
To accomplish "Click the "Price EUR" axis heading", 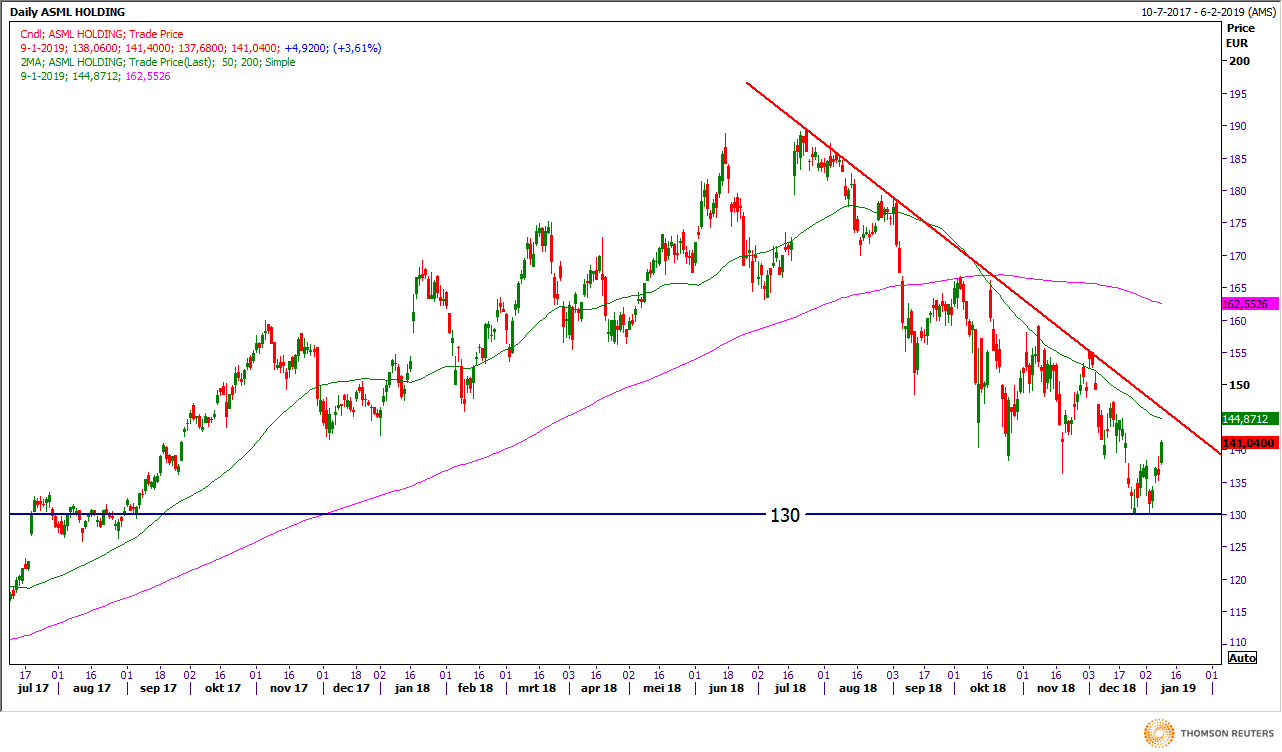I will pyautogui.click(x=1238, y=36).
